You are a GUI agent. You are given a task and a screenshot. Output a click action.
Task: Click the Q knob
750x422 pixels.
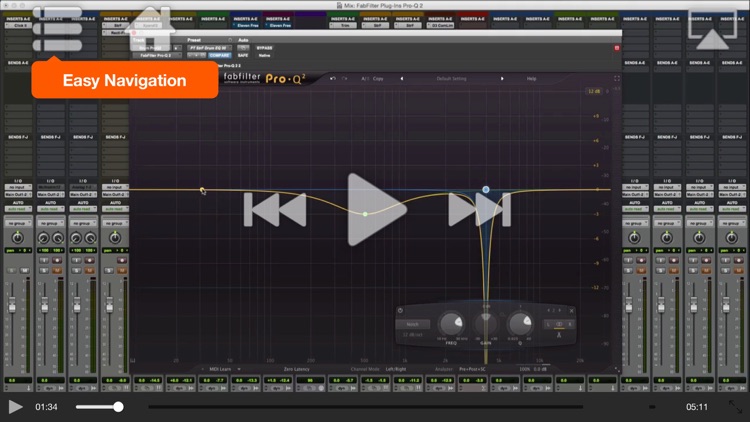[520, 324]
